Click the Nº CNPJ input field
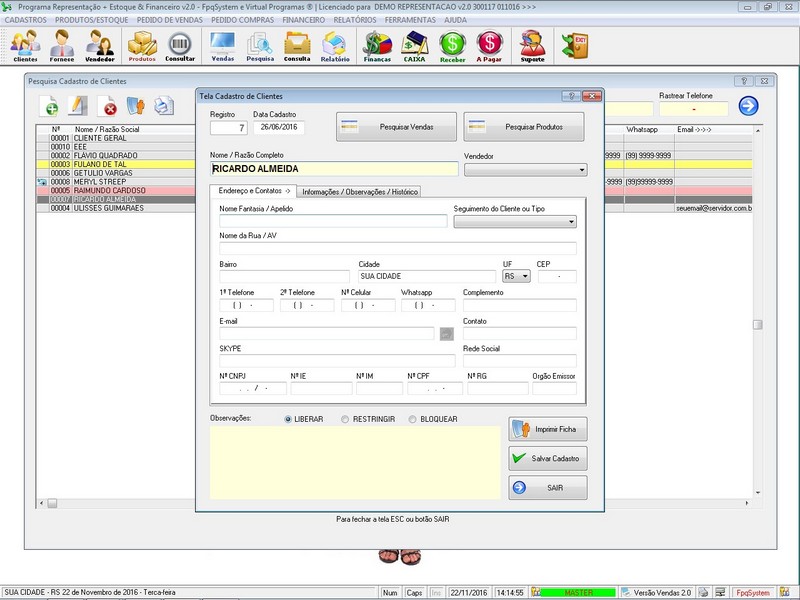This screenshot has width=800, height=600. click(x=253, y=388)
